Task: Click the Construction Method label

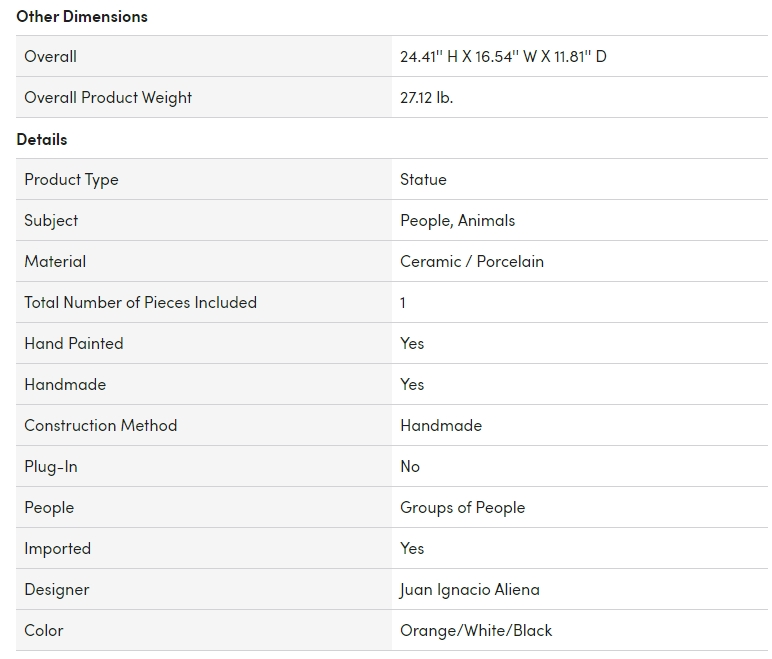Action: pos(100,426)
